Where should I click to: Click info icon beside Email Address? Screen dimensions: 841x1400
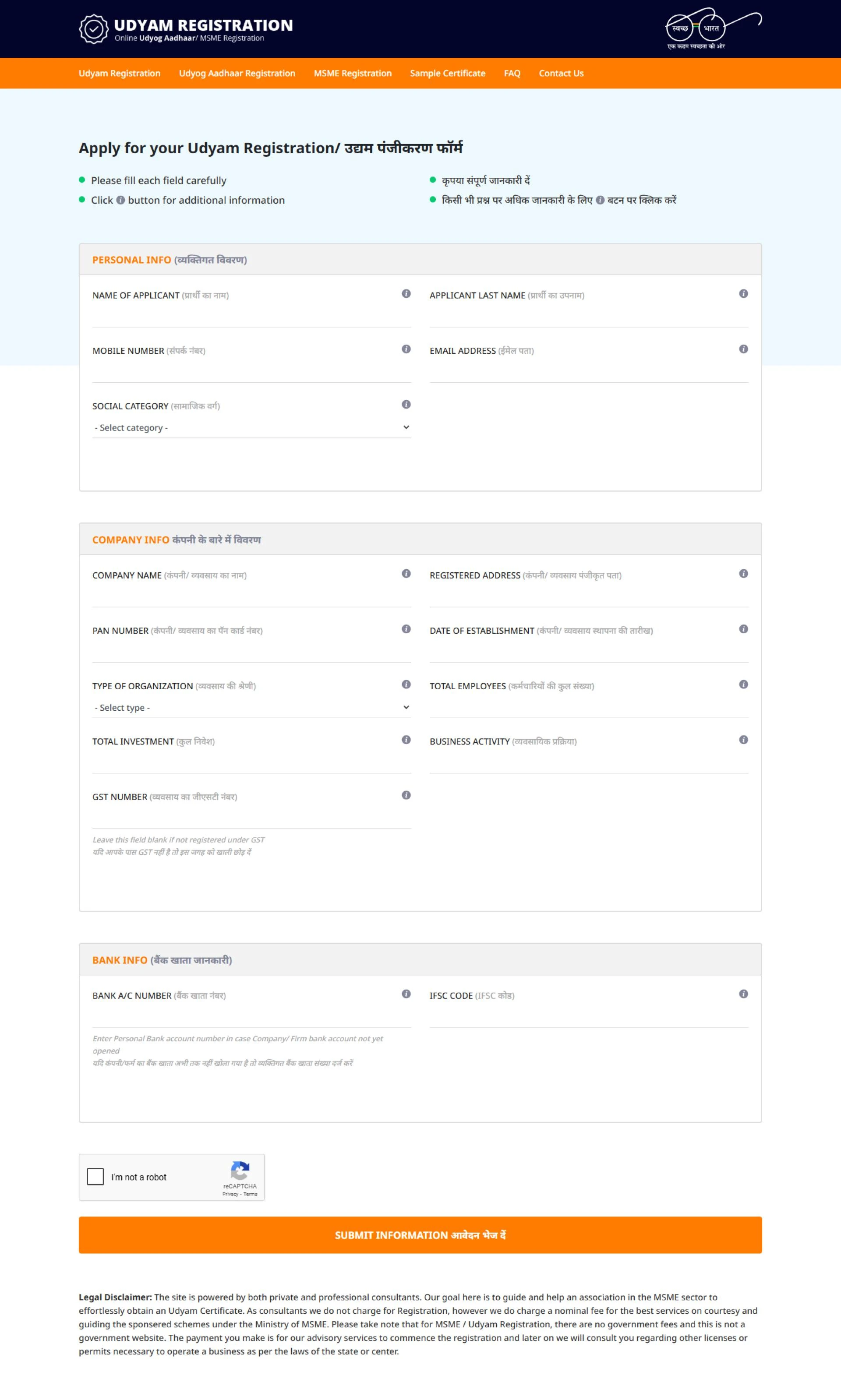point(743,349)
